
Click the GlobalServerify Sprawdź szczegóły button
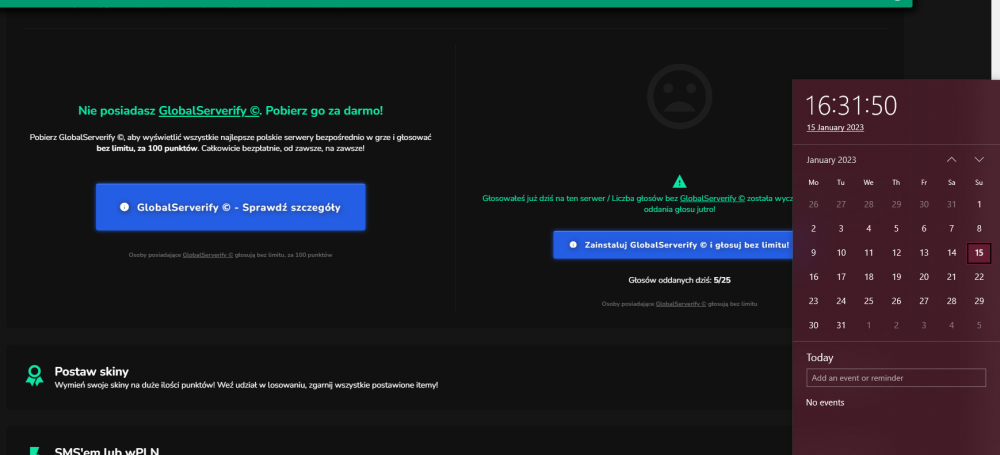pos(230,207)
